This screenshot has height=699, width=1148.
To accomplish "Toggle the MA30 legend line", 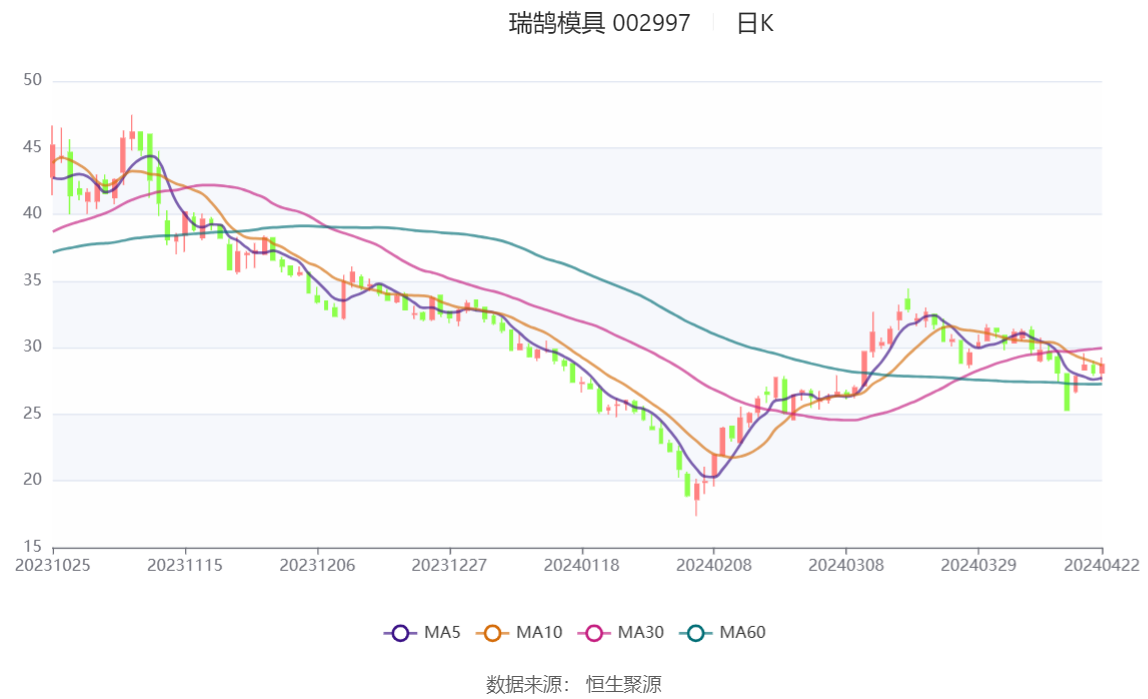I will pyautogui.click(x=620, y=633).
